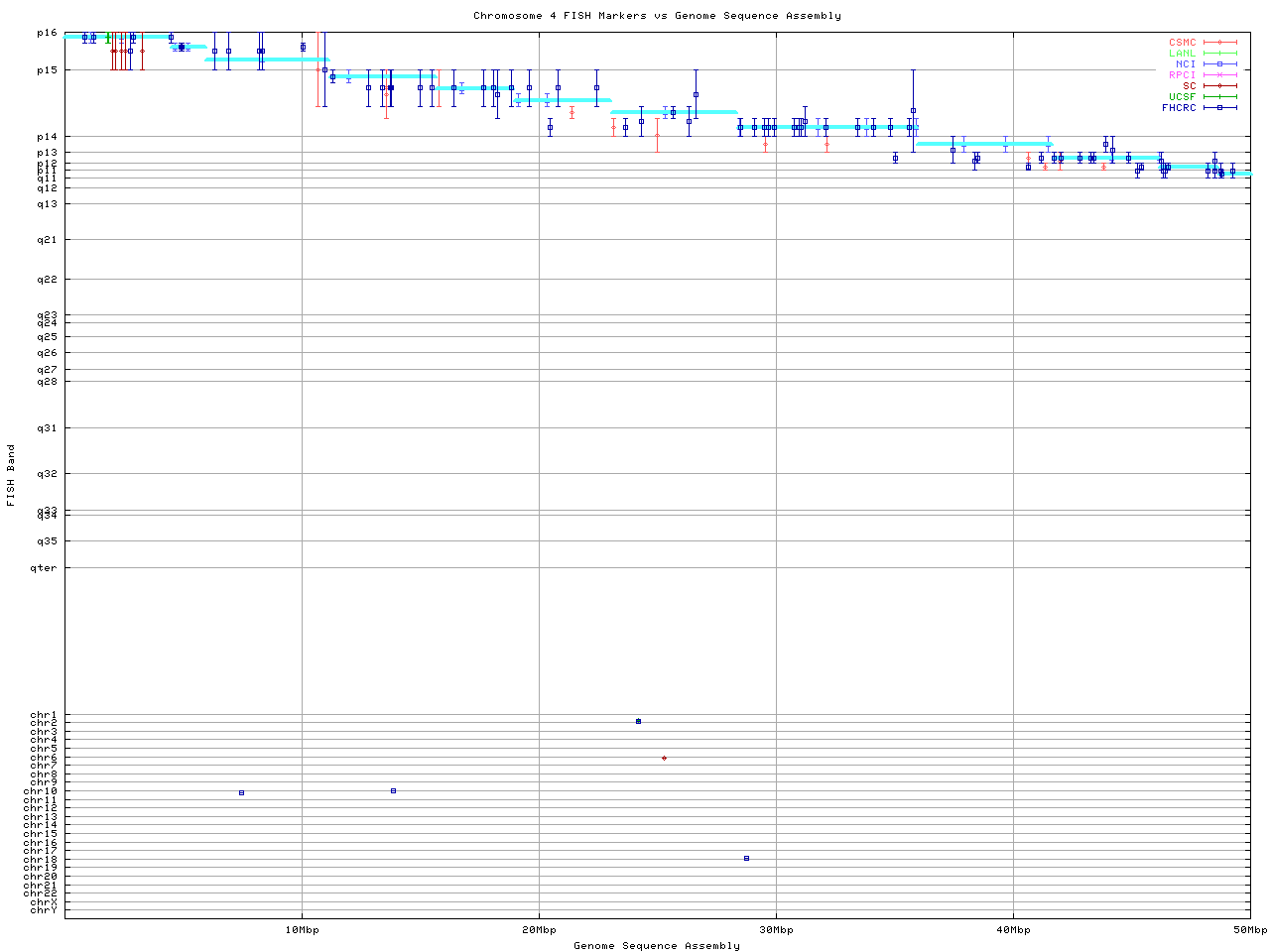Click the SC legend line sample
The width and height of the screenshot is (1270, 952).
(x=1219, y=86)
